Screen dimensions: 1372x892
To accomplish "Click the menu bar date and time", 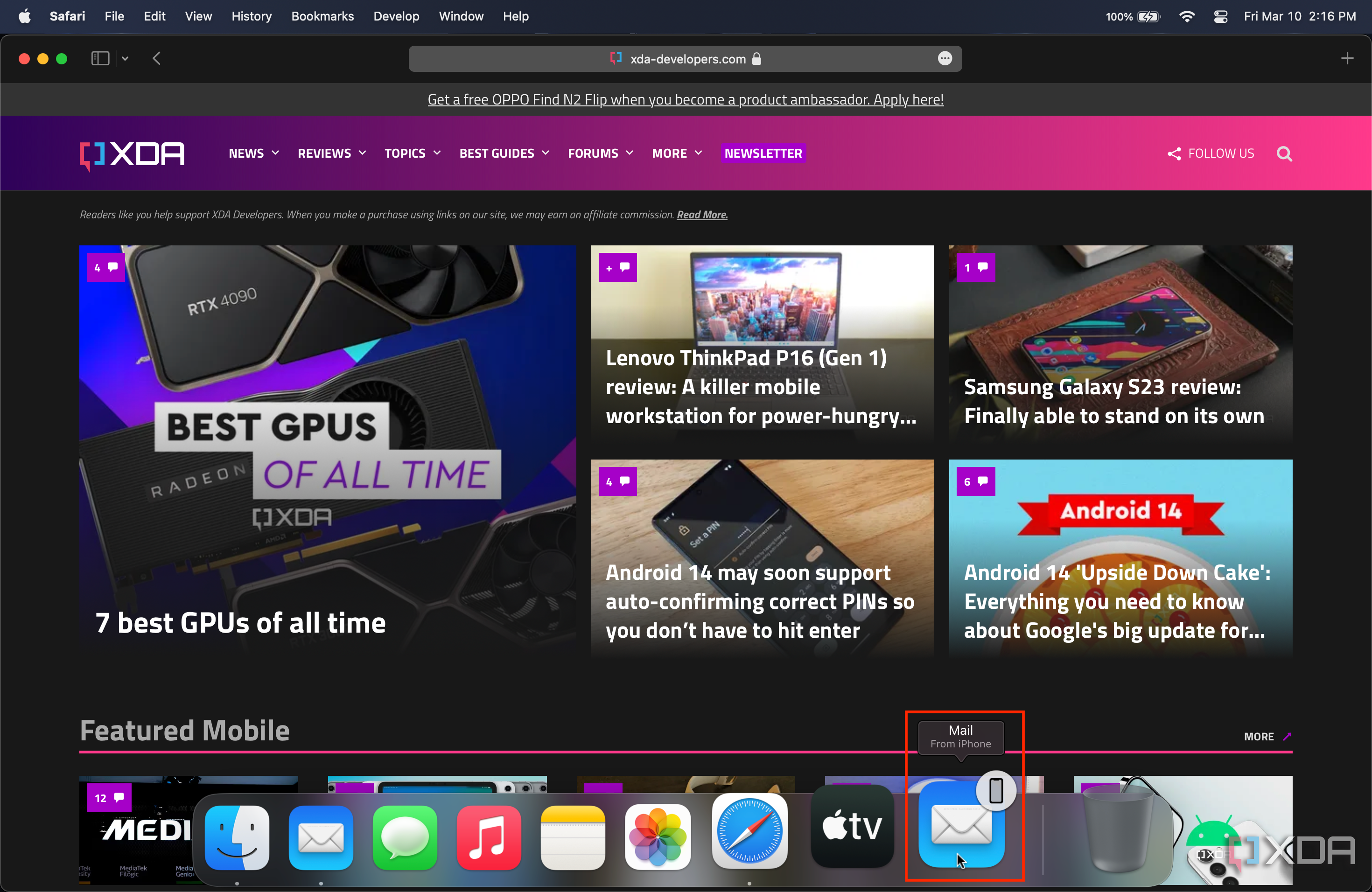I will pyautogui.click(x=1299, y=16).
